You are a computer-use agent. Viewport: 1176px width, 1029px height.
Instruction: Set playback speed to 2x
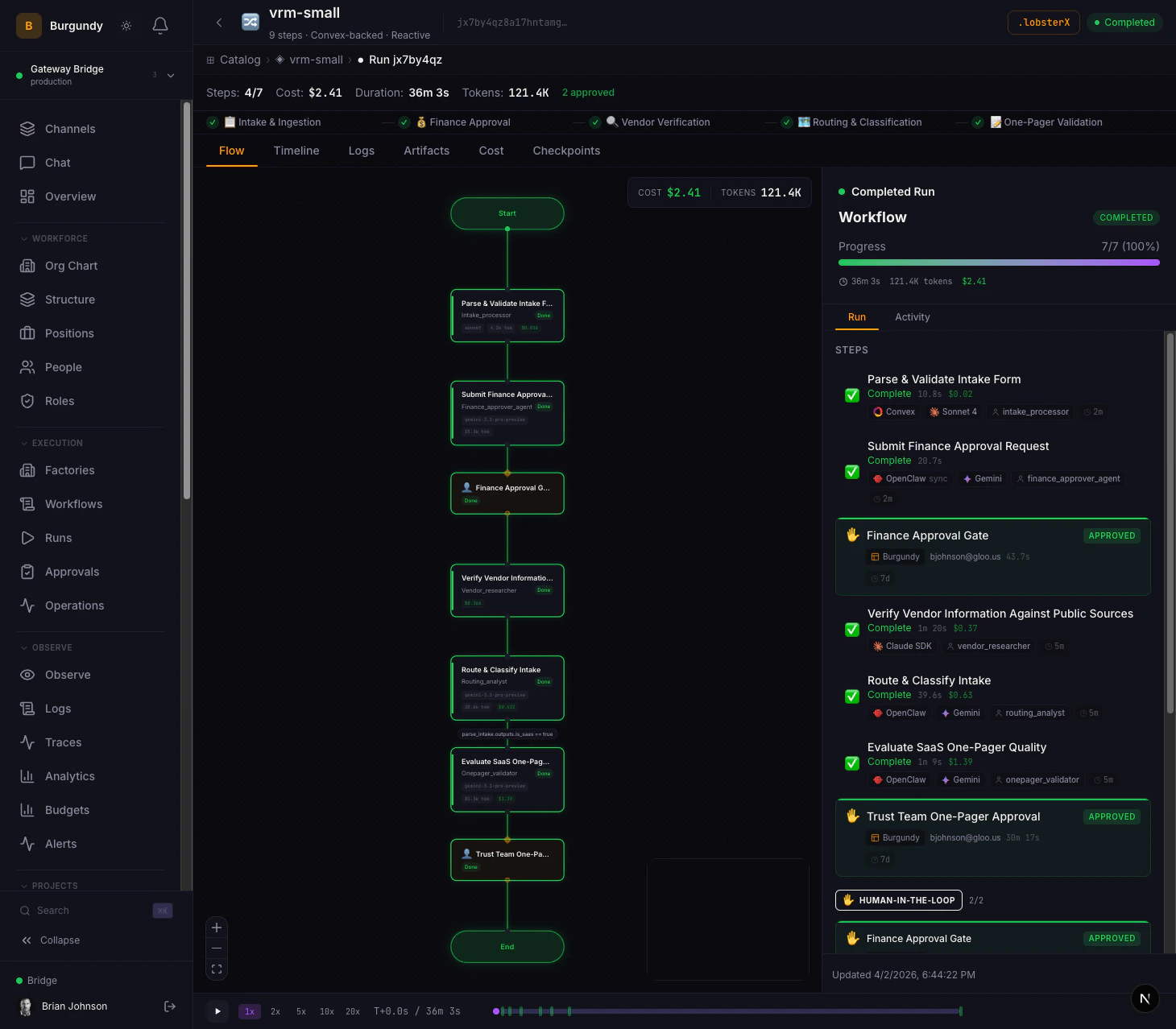coord(275,1011)
